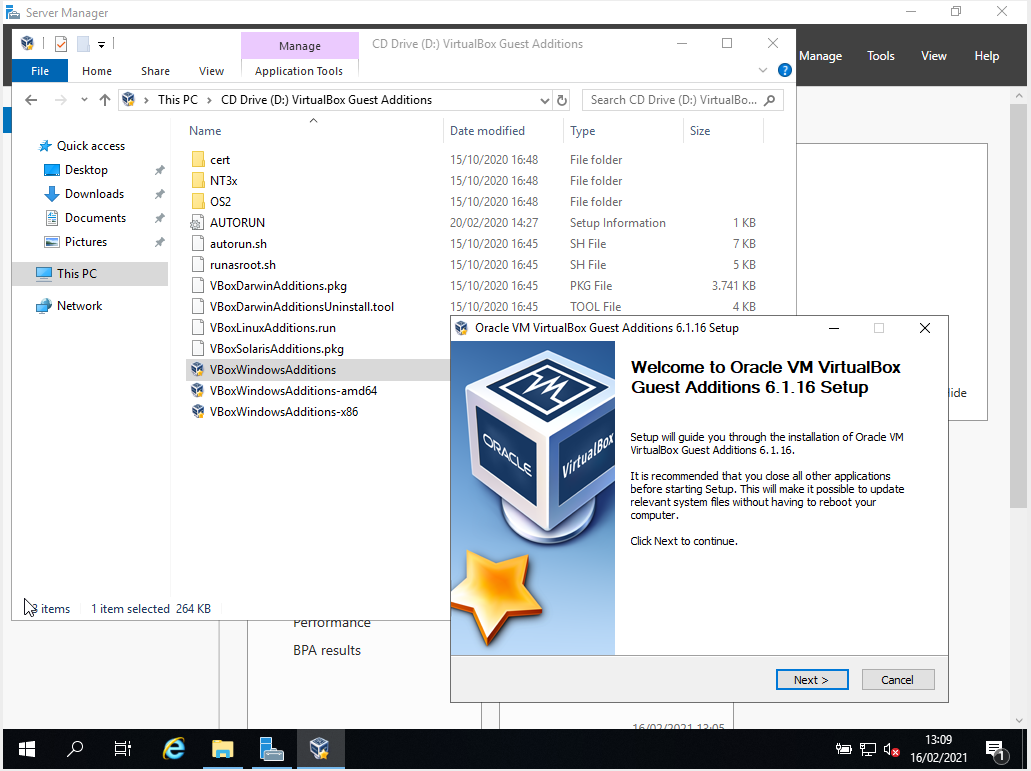The image size is (1031, 771).
Task: Open the VirtualBox Guest Additions window from taskbar
Action: 321,748
